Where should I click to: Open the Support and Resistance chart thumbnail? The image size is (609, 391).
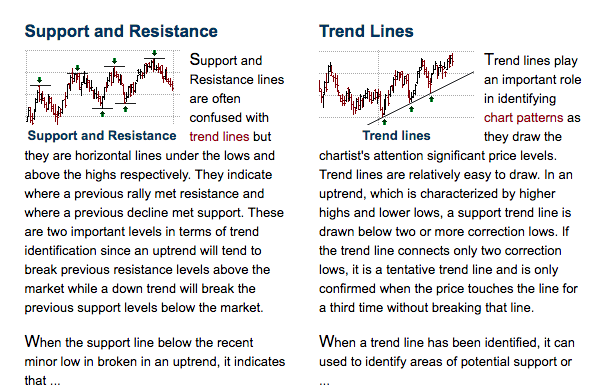pos(100,87)
